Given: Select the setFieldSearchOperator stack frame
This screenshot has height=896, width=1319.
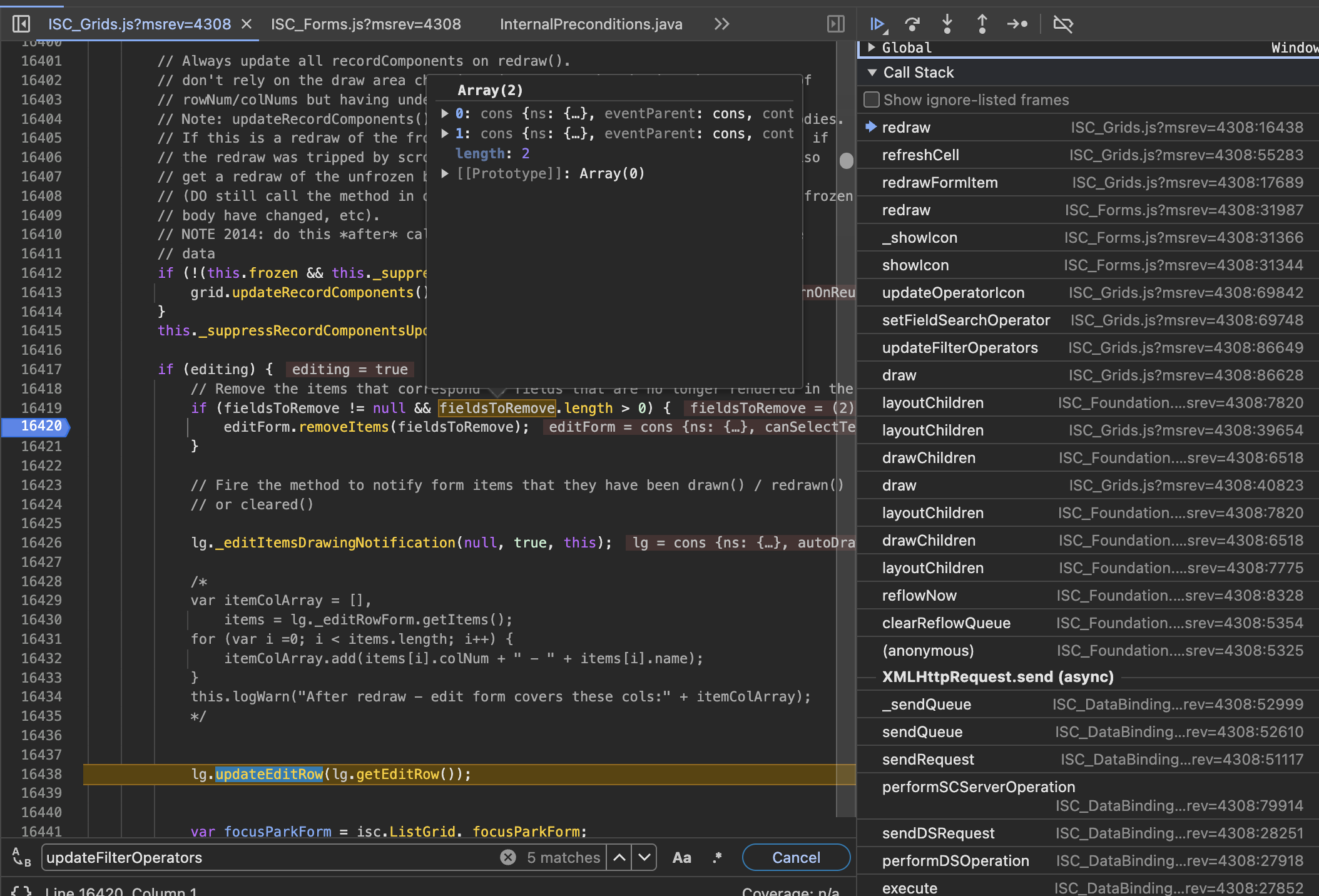Looking at the screenshot, I should [1089, 320].
